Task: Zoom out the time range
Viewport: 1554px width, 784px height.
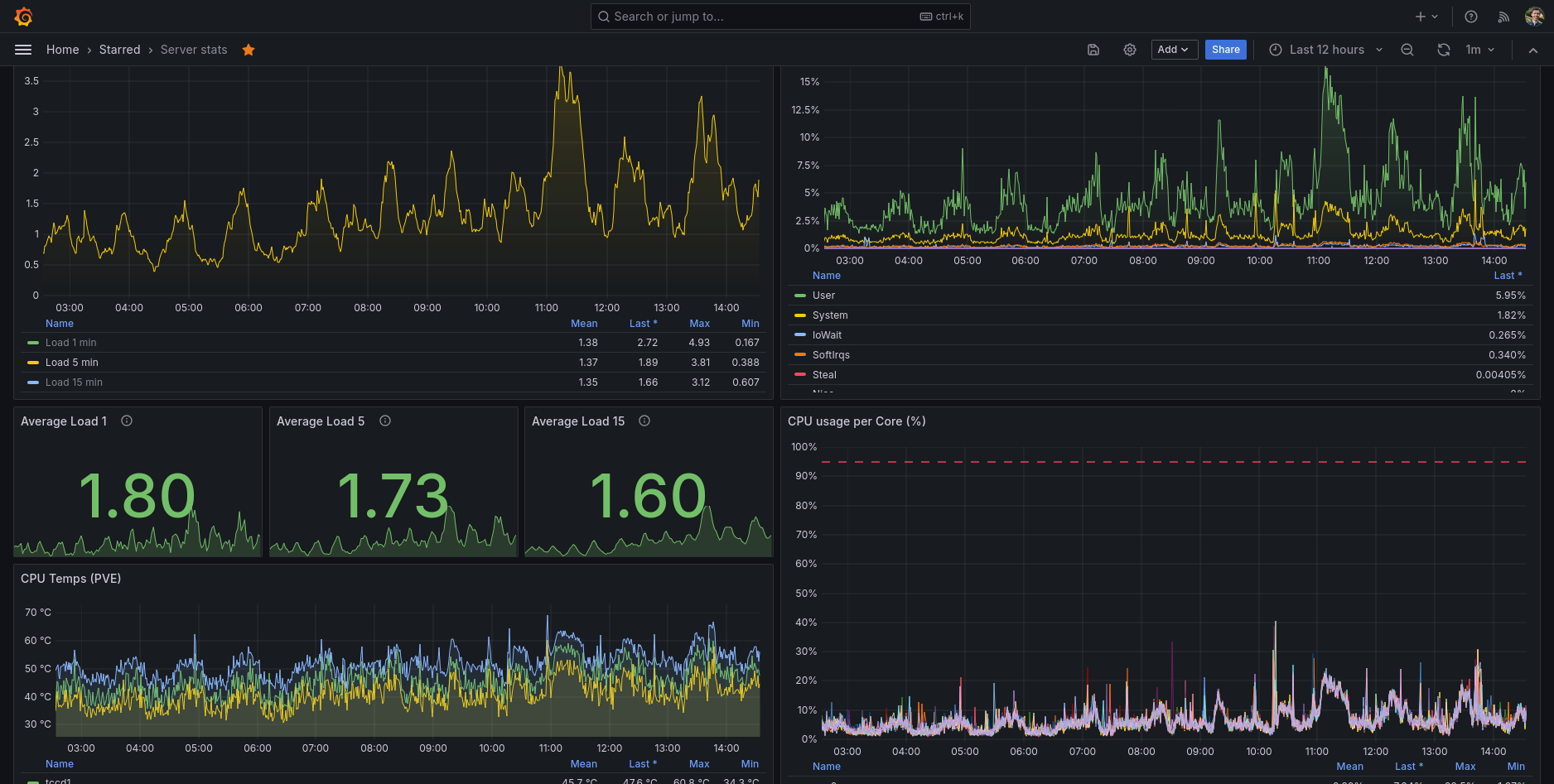Action: [1407, 50]
